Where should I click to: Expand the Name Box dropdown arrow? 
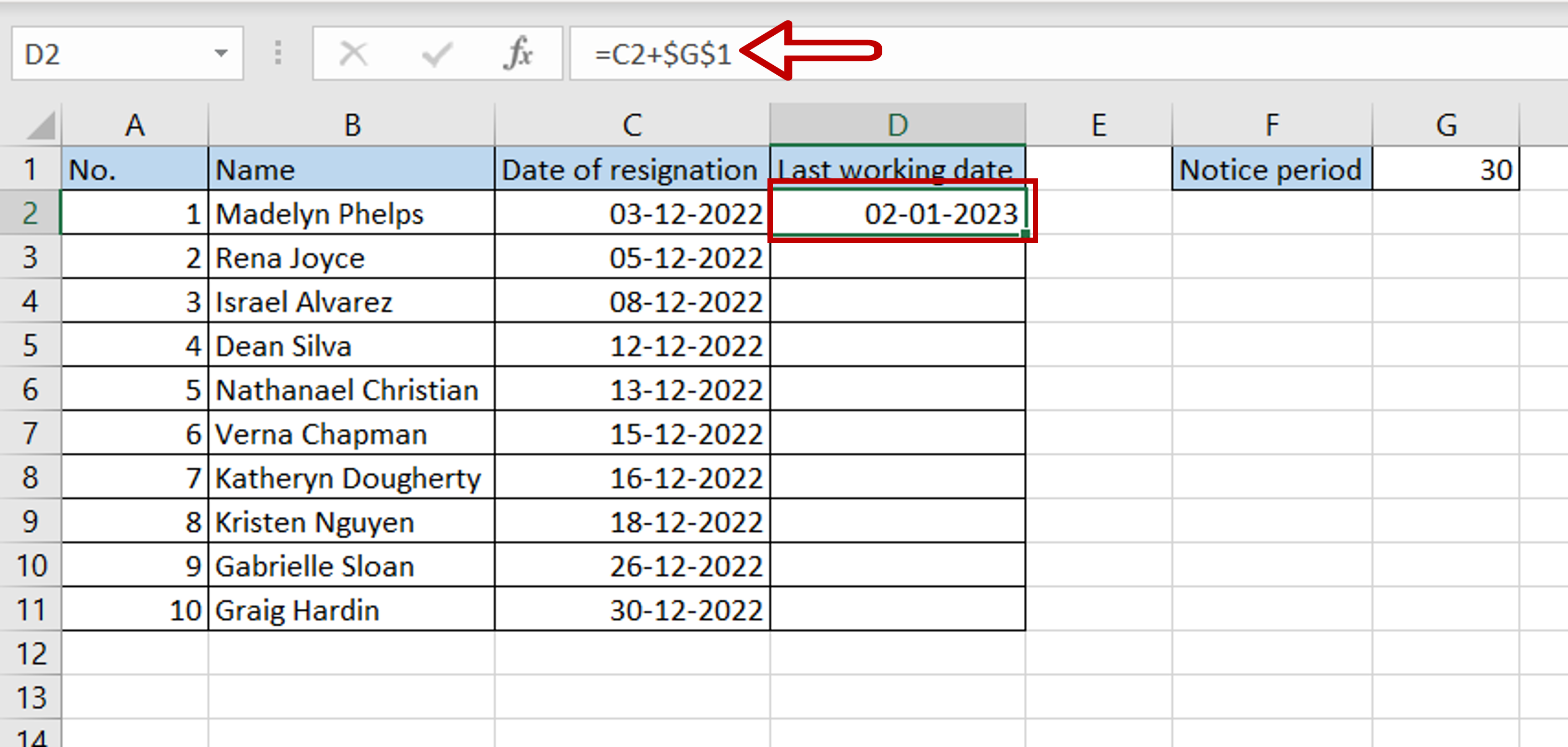(221, 53)
